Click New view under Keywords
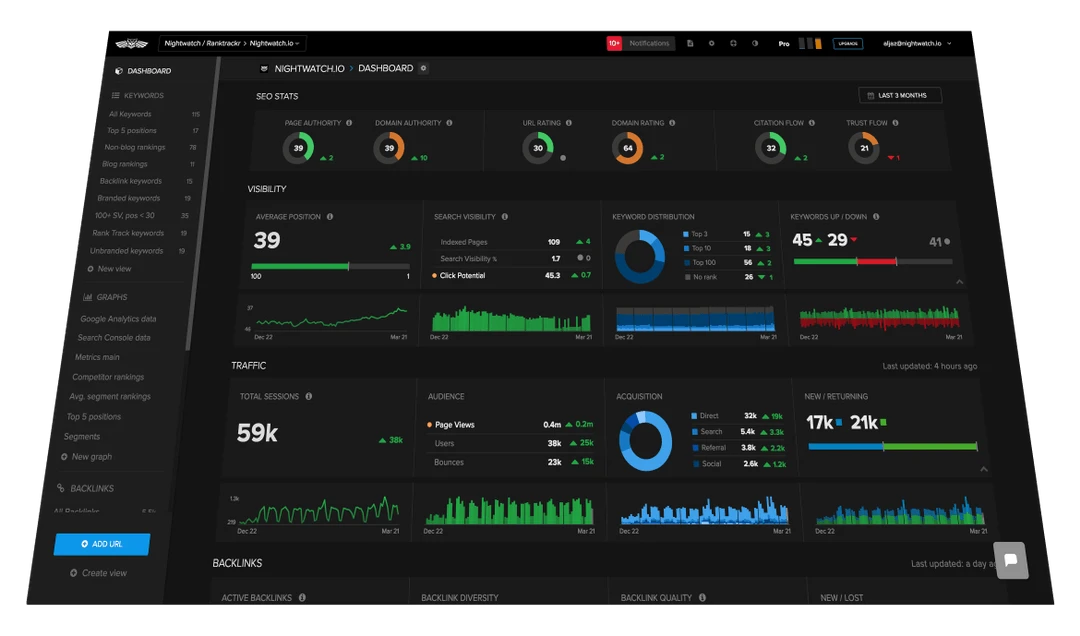1080x636 pixels. pyautogui.click(x=109, y=269)
